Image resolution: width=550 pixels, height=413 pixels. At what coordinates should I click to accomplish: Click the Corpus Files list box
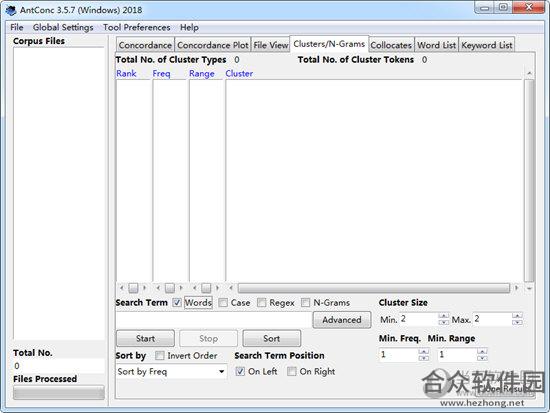point(59,193)
